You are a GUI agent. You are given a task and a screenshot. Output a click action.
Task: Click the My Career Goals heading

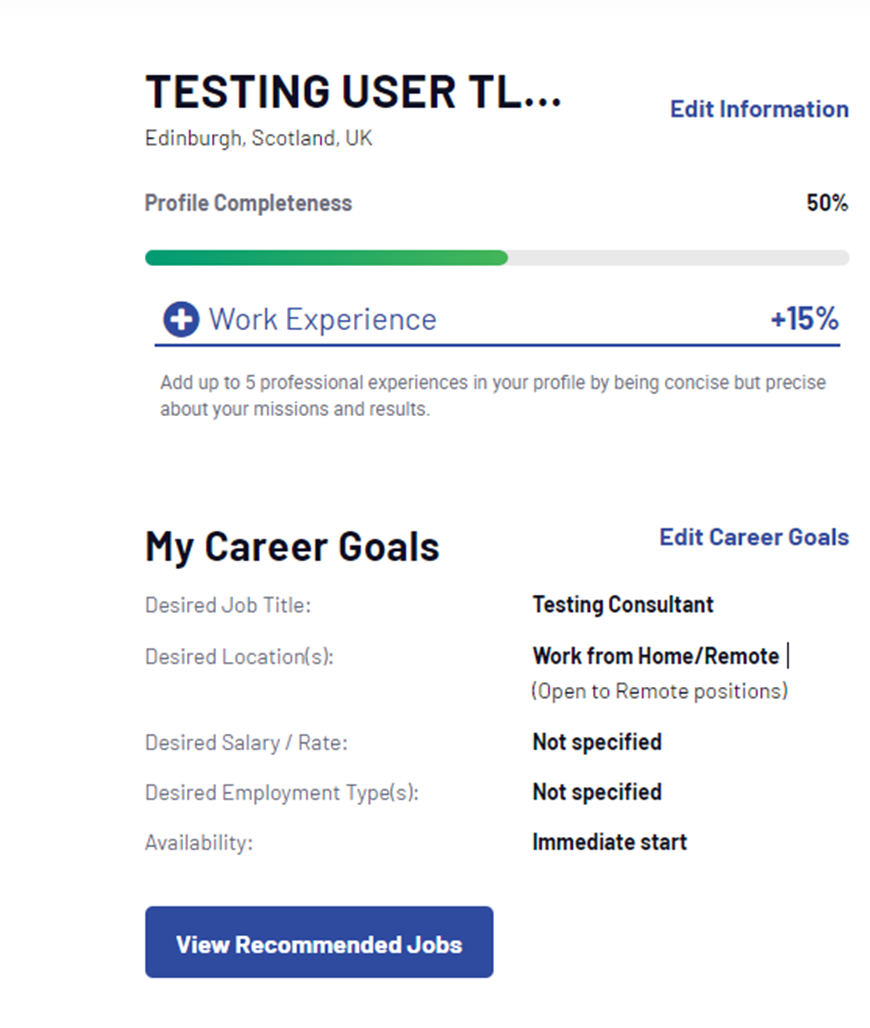click(292, 547)
